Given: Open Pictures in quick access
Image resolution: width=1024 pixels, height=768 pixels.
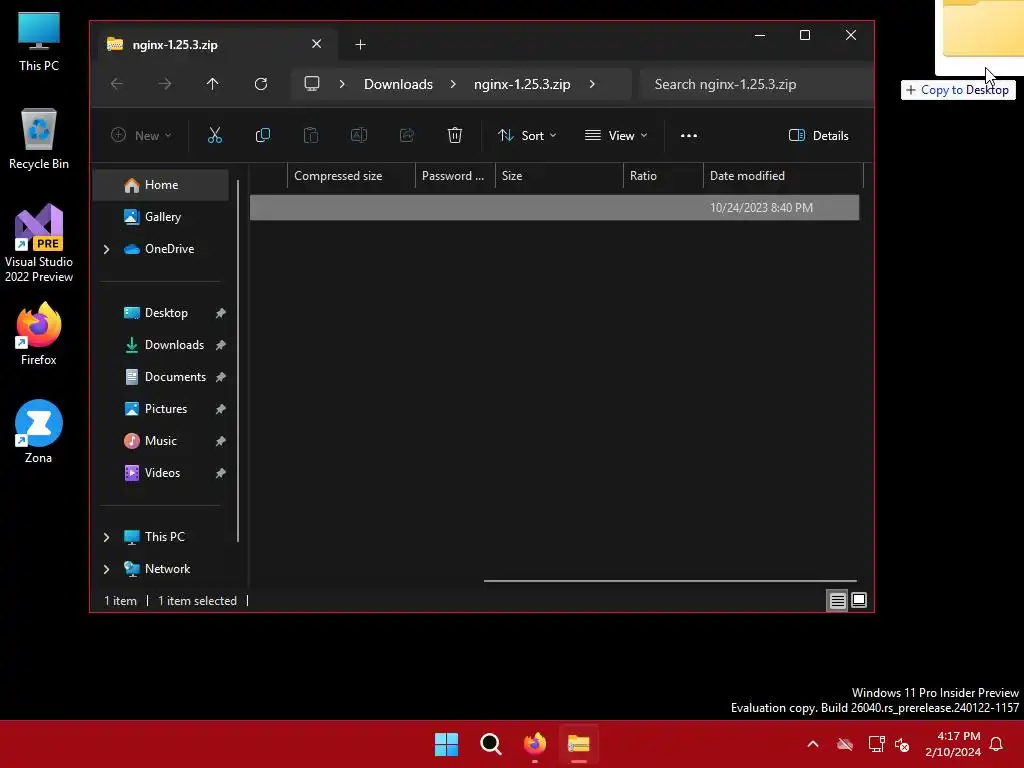Looking at the screenshot, I should [161, 409].
